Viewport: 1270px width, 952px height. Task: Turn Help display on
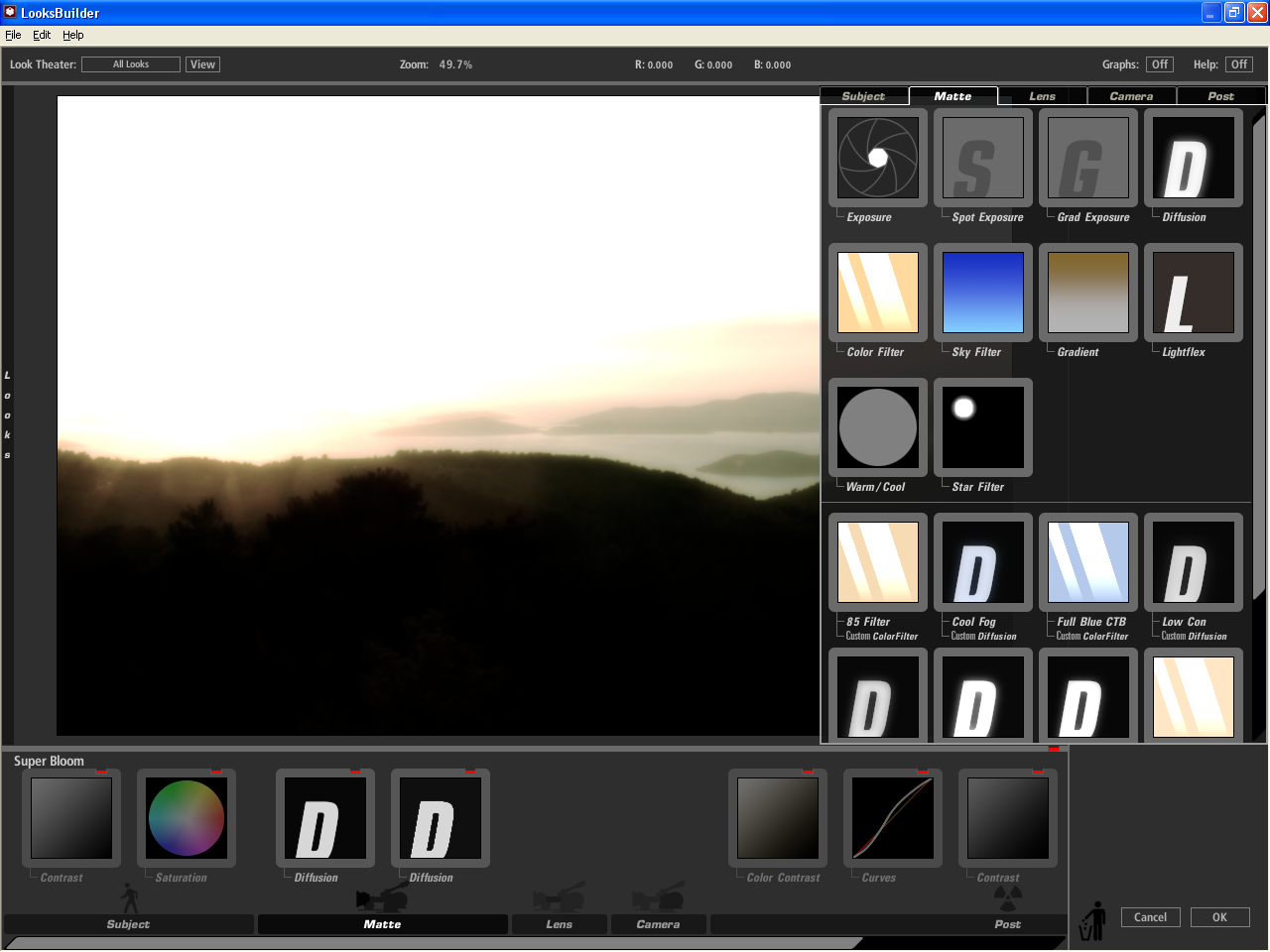pos(1238,63)
